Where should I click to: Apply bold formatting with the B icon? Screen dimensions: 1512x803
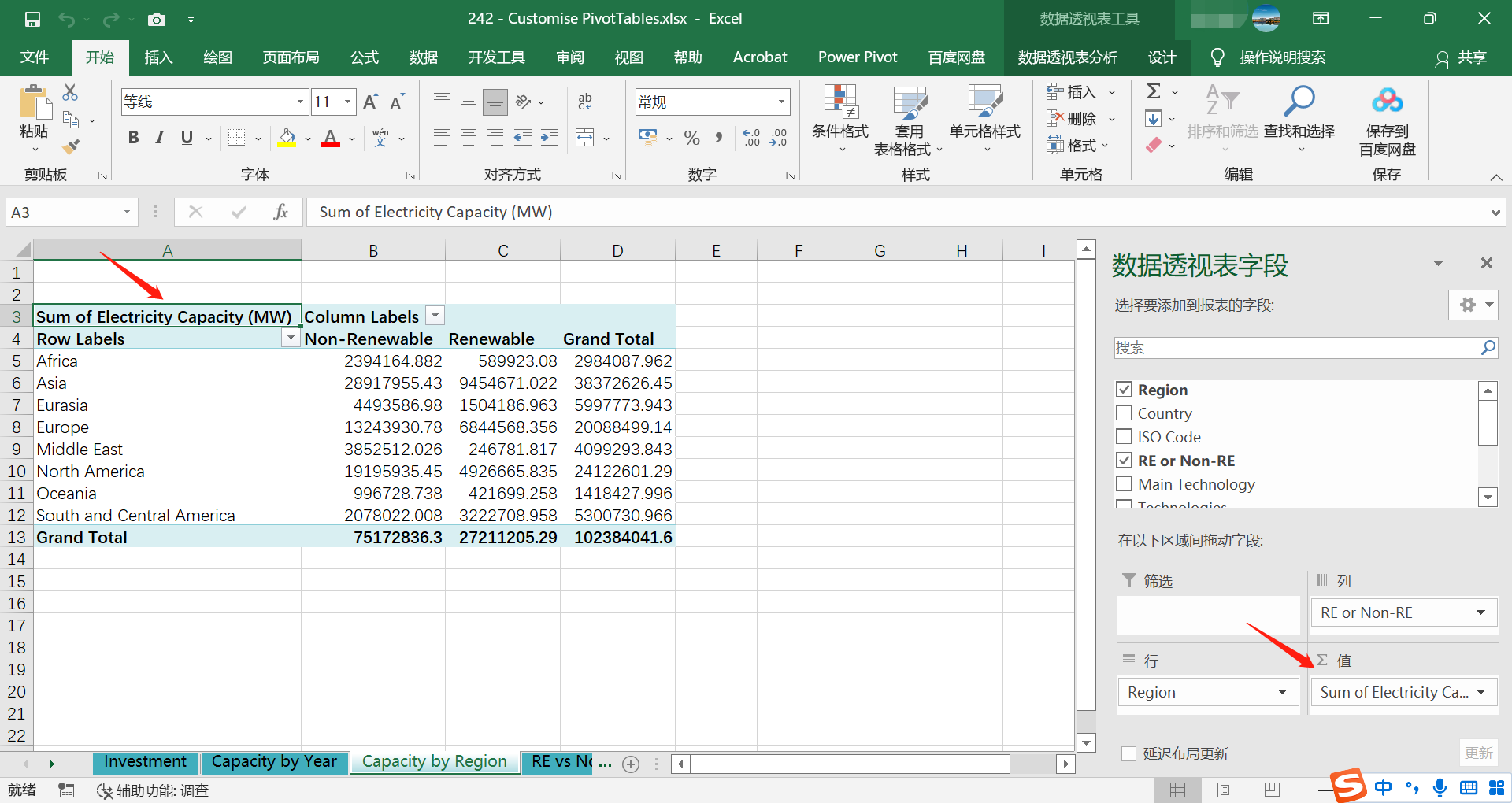(133, 138)
